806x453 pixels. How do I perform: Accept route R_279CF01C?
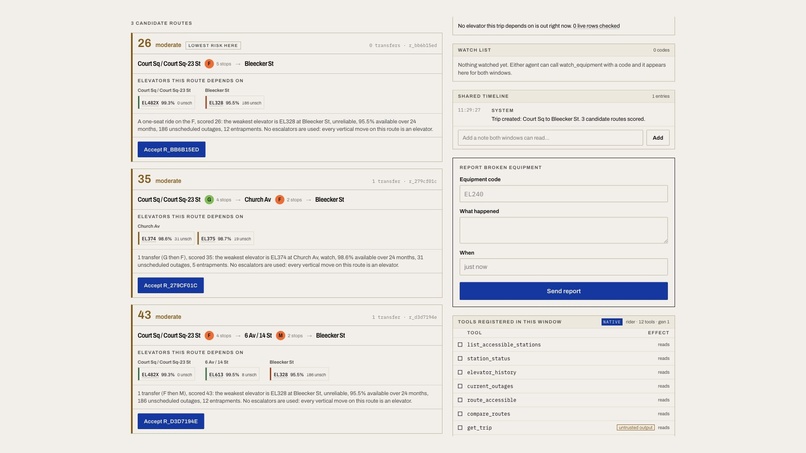[x=171, y=285]
